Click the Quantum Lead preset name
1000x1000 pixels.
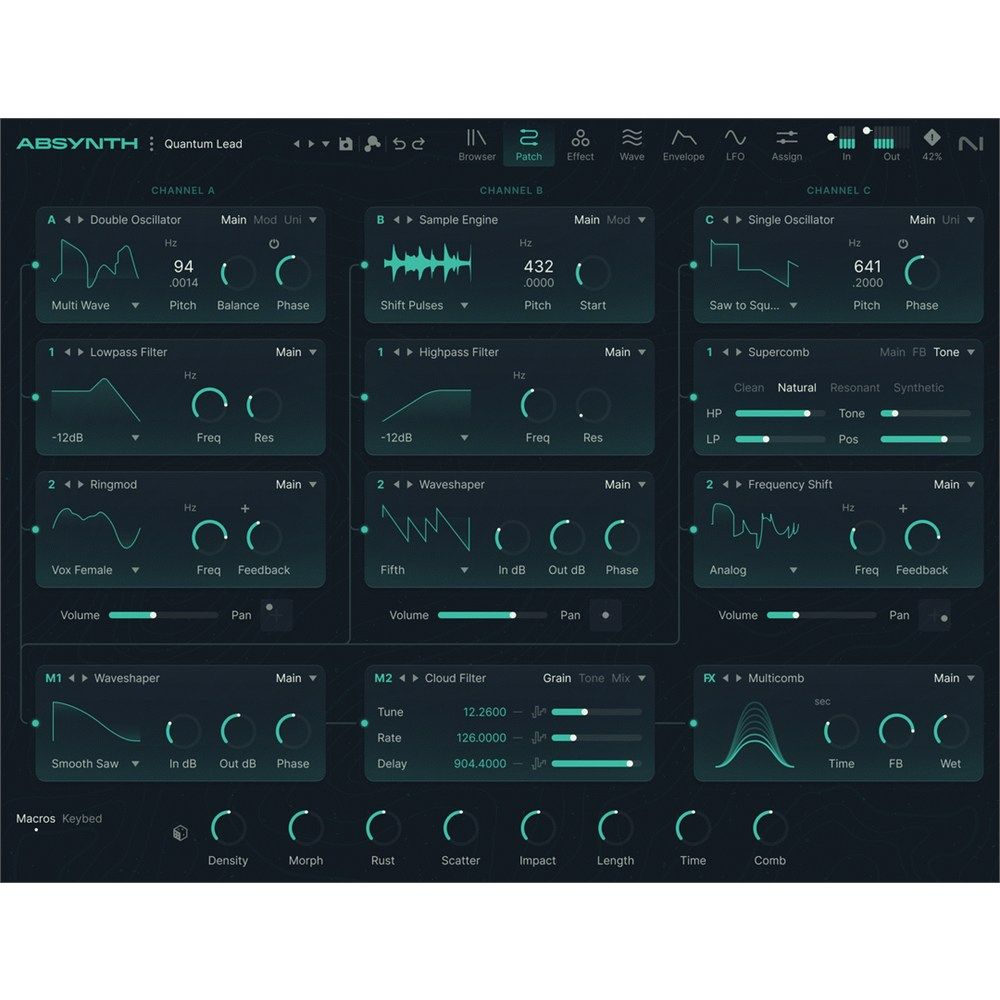(203, 144)
